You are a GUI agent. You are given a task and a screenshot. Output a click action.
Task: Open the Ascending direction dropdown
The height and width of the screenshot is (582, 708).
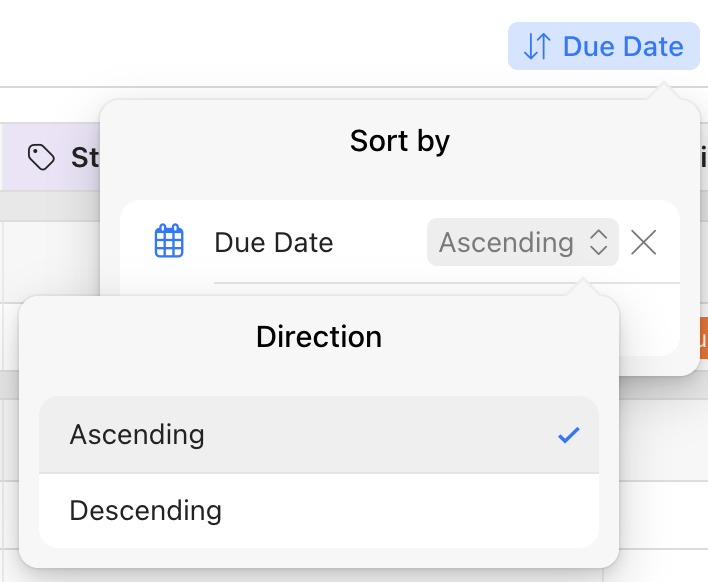(x=506, y=242)
